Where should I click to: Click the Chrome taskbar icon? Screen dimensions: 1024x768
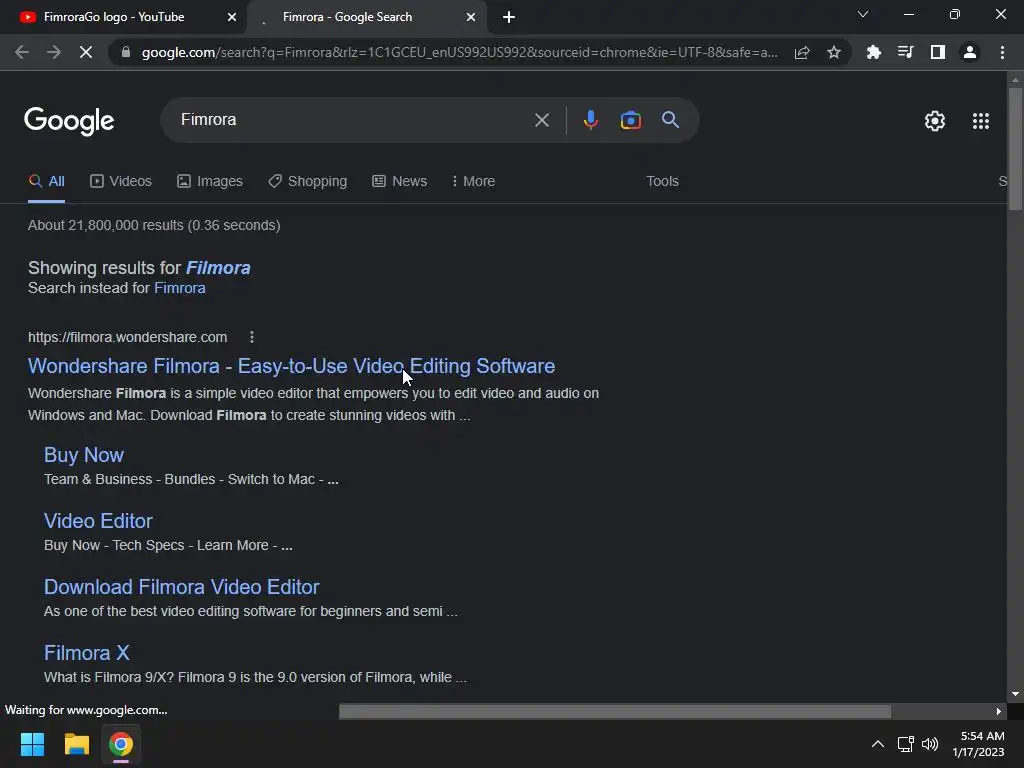(x=121, y=744)
